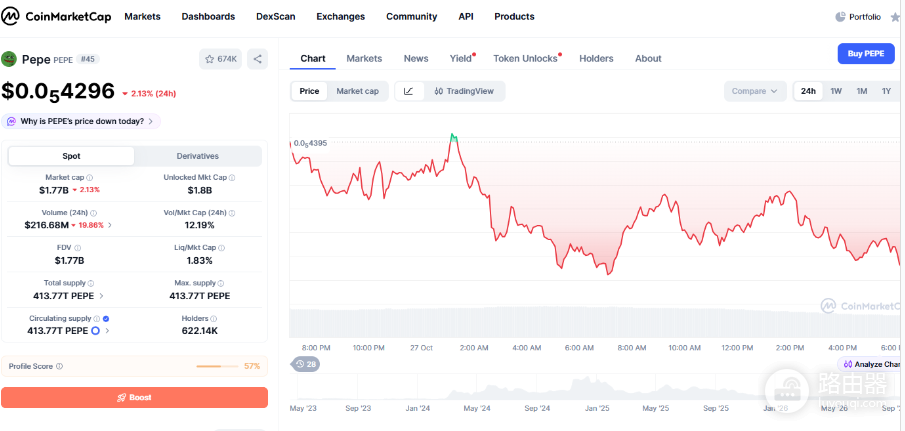Select the 1W time range
Viewport: 905px width, 431px height.
[x=836, y=91]
